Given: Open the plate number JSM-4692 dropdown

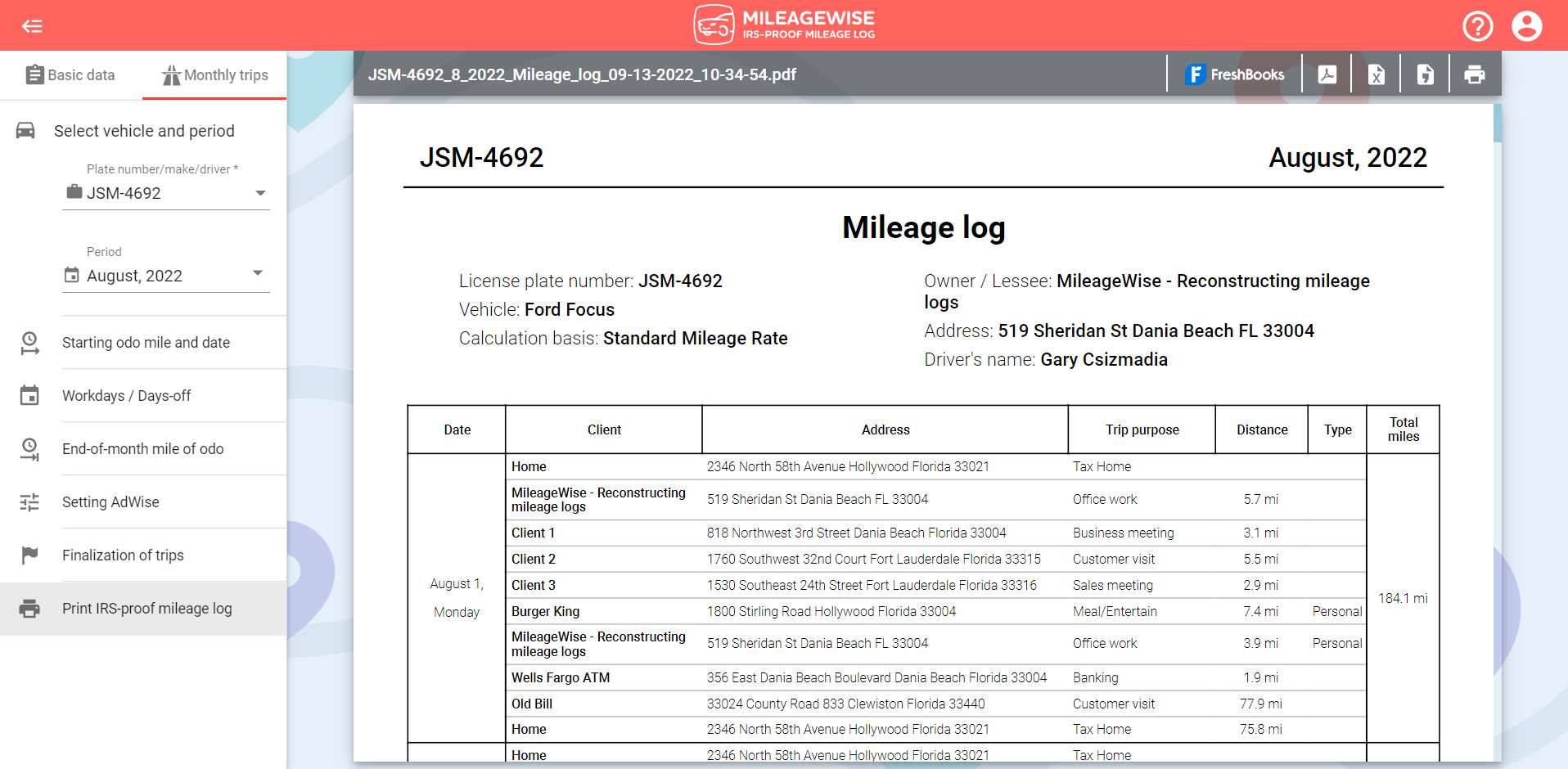Looking at the screenshot, I should pyautogui.click(x=166, y=193).
